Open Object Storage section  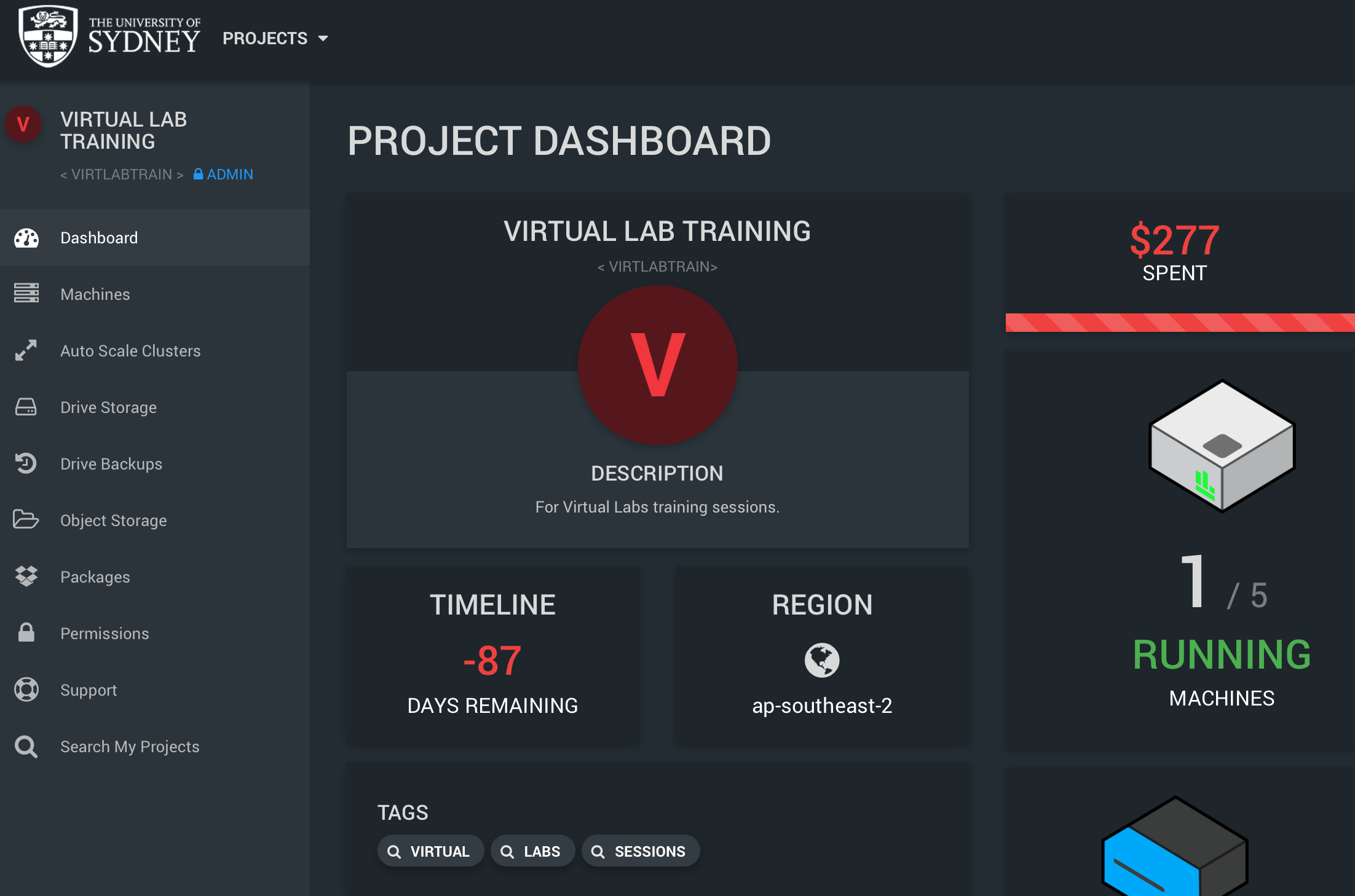click(x=155, y=520)
